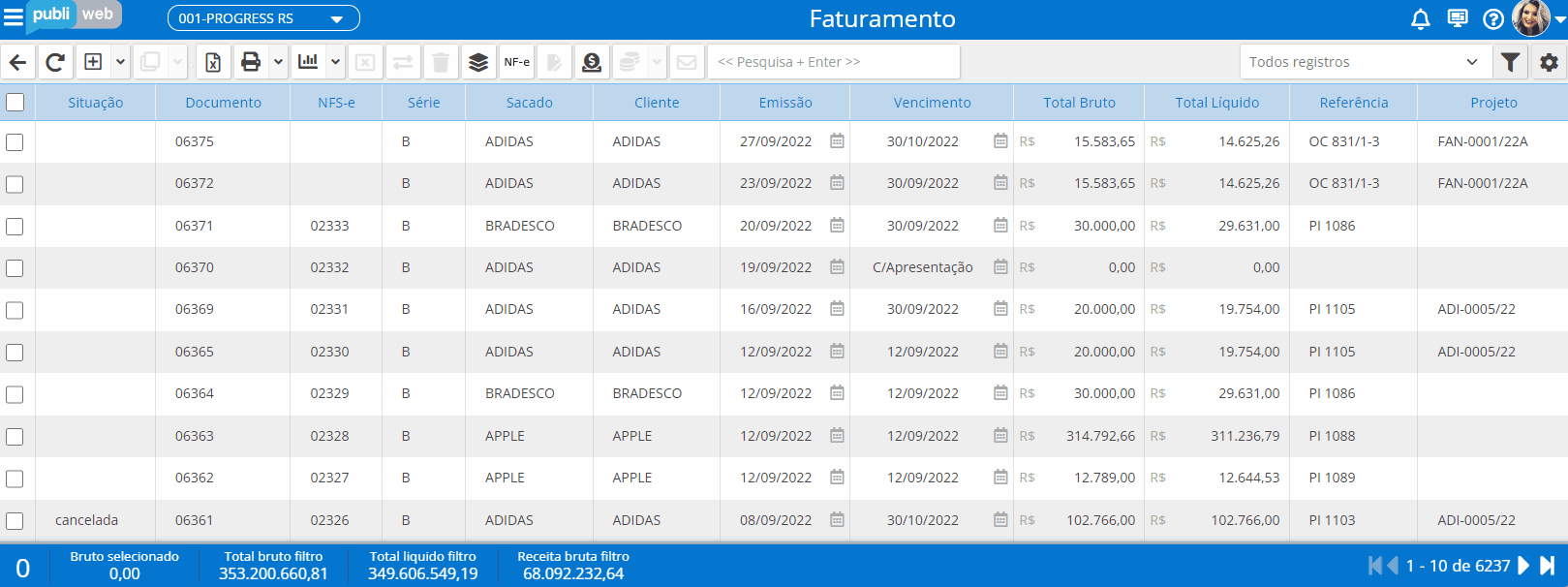
Task: Click the disabled duplicate icon
Action: tap(150, 62)
